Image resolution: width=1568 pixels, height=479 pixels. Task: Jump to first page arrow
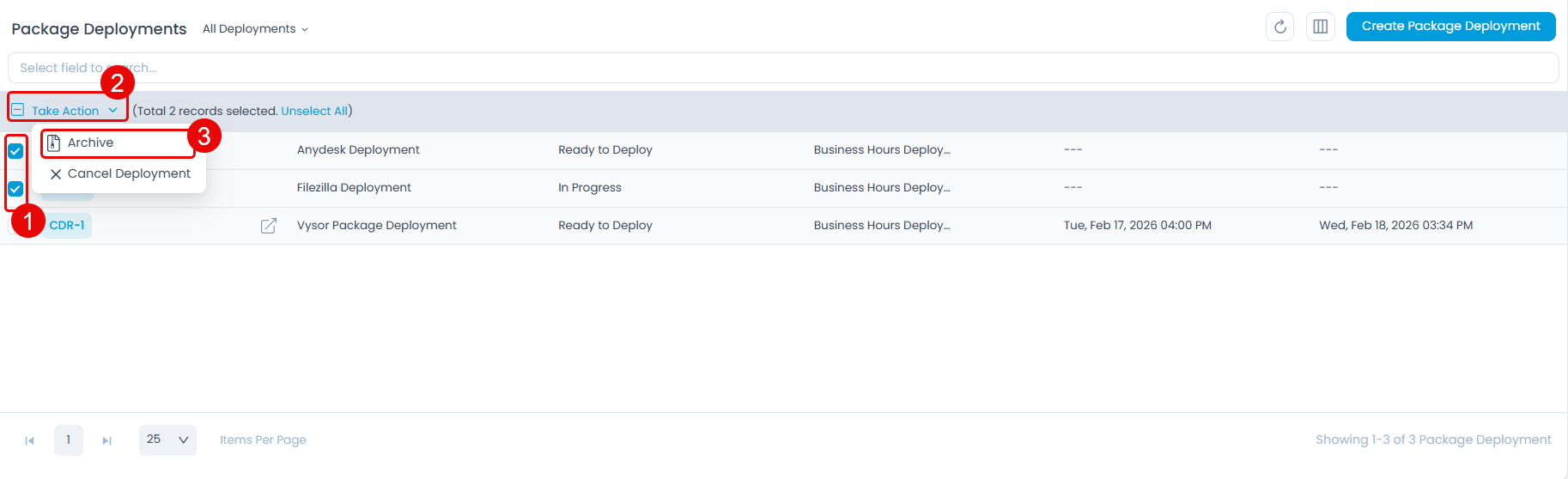(29, 440)
